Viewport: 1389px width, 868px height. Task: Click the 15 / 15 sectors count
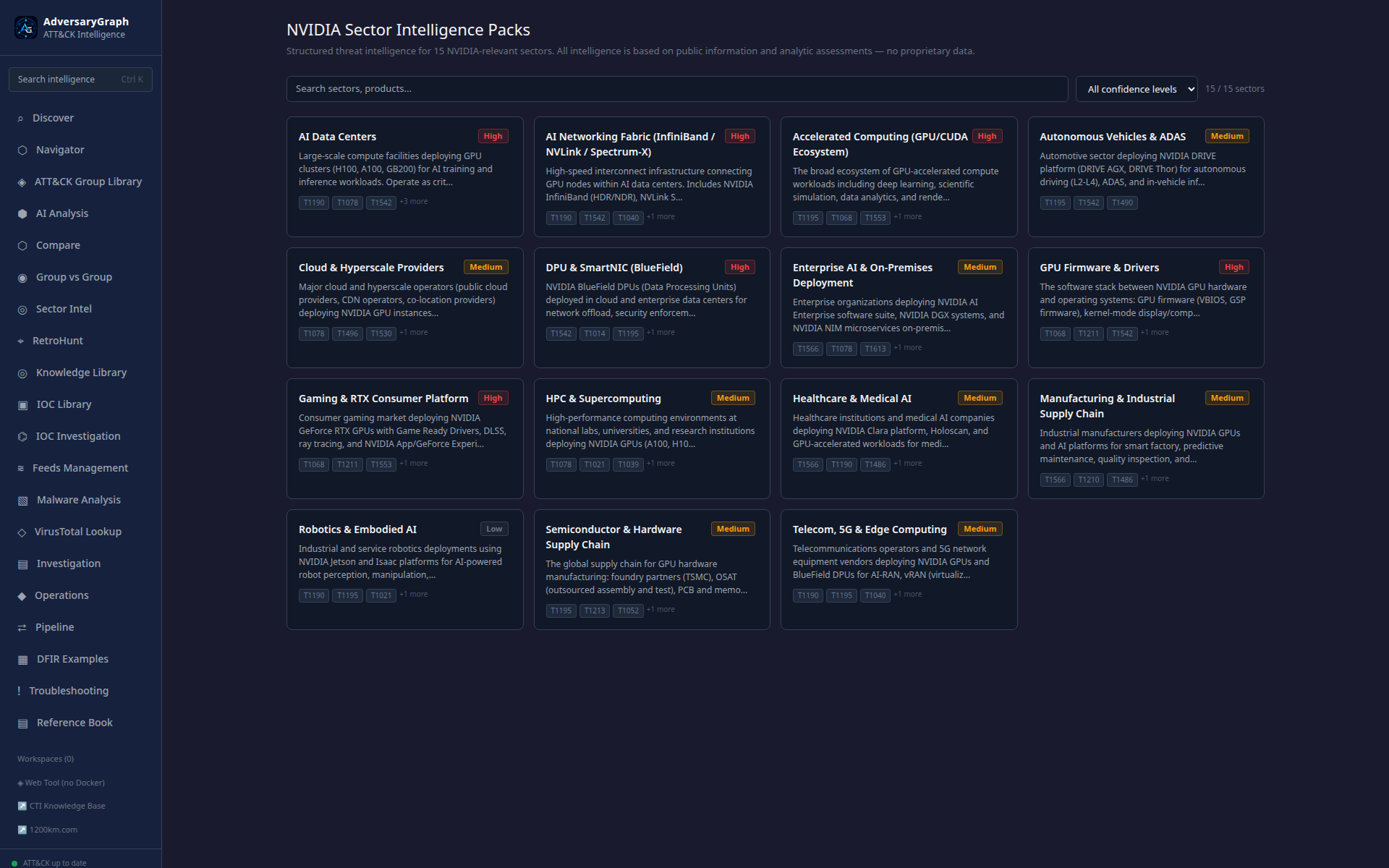pyautogui.click(x=1235, y=89)
